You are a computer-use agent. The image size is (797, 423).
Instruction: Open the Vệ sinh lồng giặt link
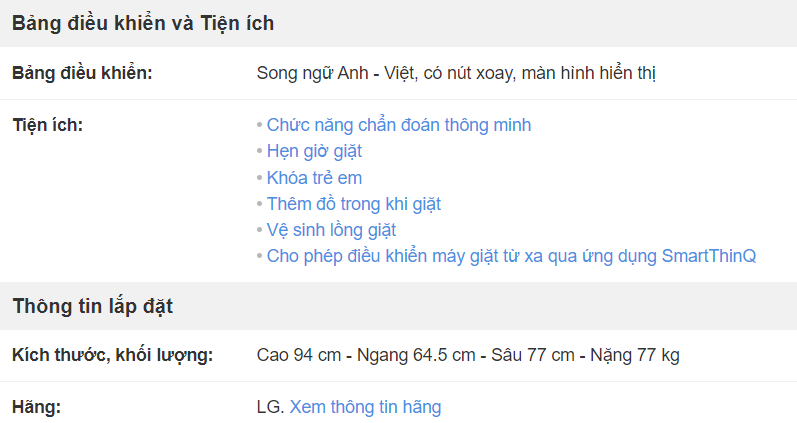331,230
